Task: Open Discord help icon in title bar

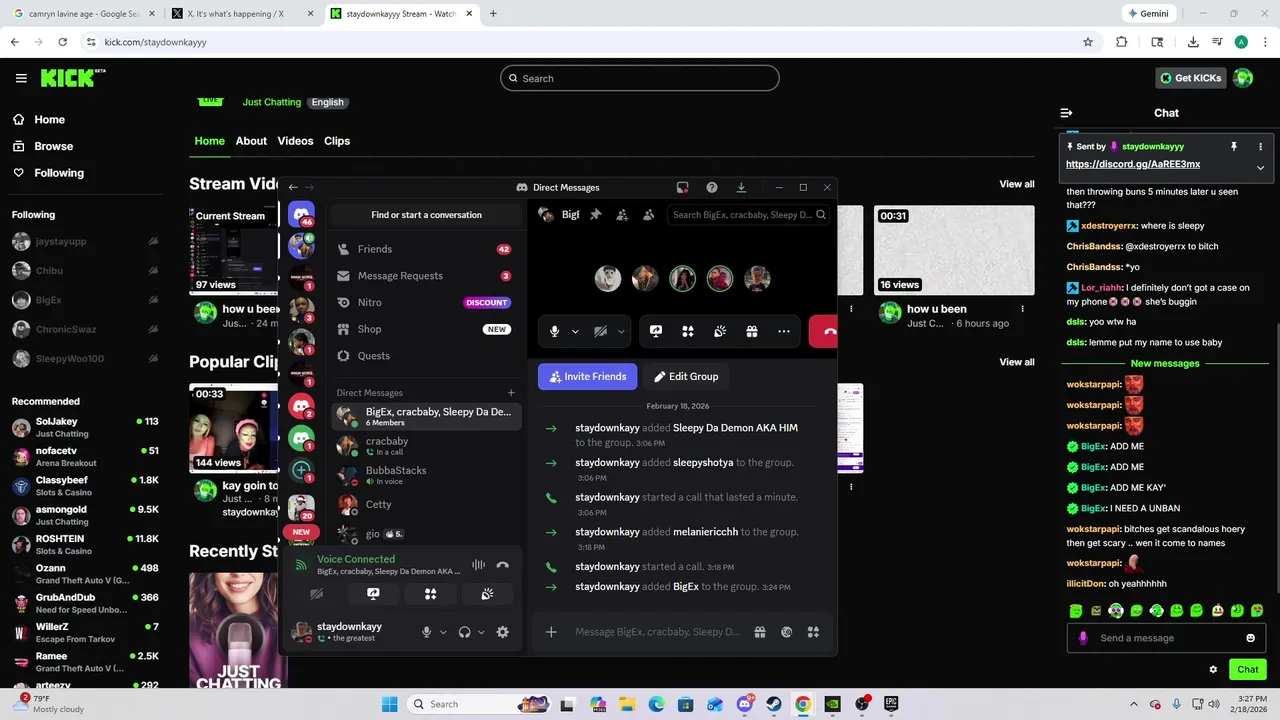Action: pyautogui.click(x=712, y=187)
